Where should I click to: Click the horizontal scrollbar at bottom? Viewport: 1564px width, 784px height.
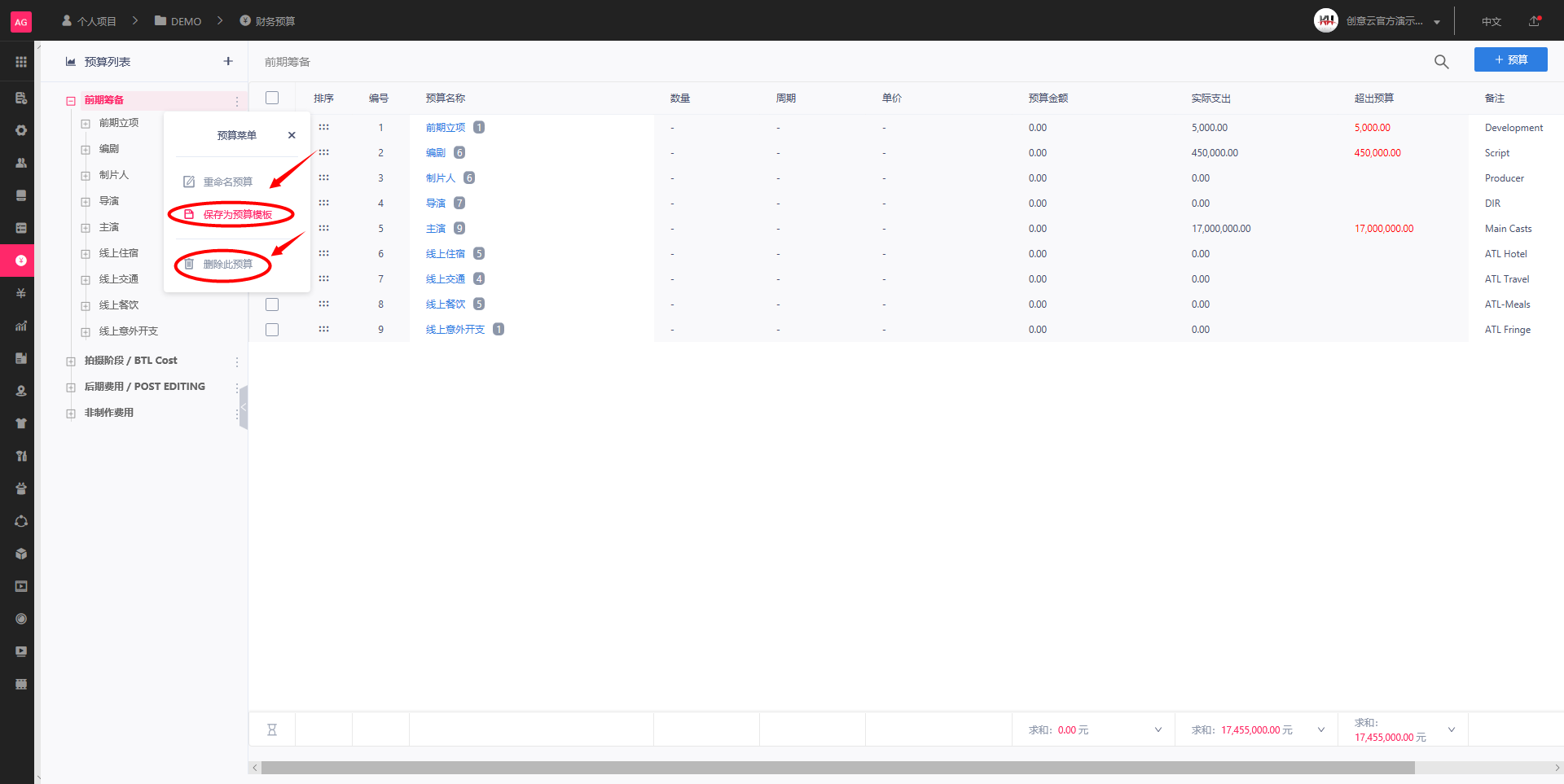click(x=837, y=768)
